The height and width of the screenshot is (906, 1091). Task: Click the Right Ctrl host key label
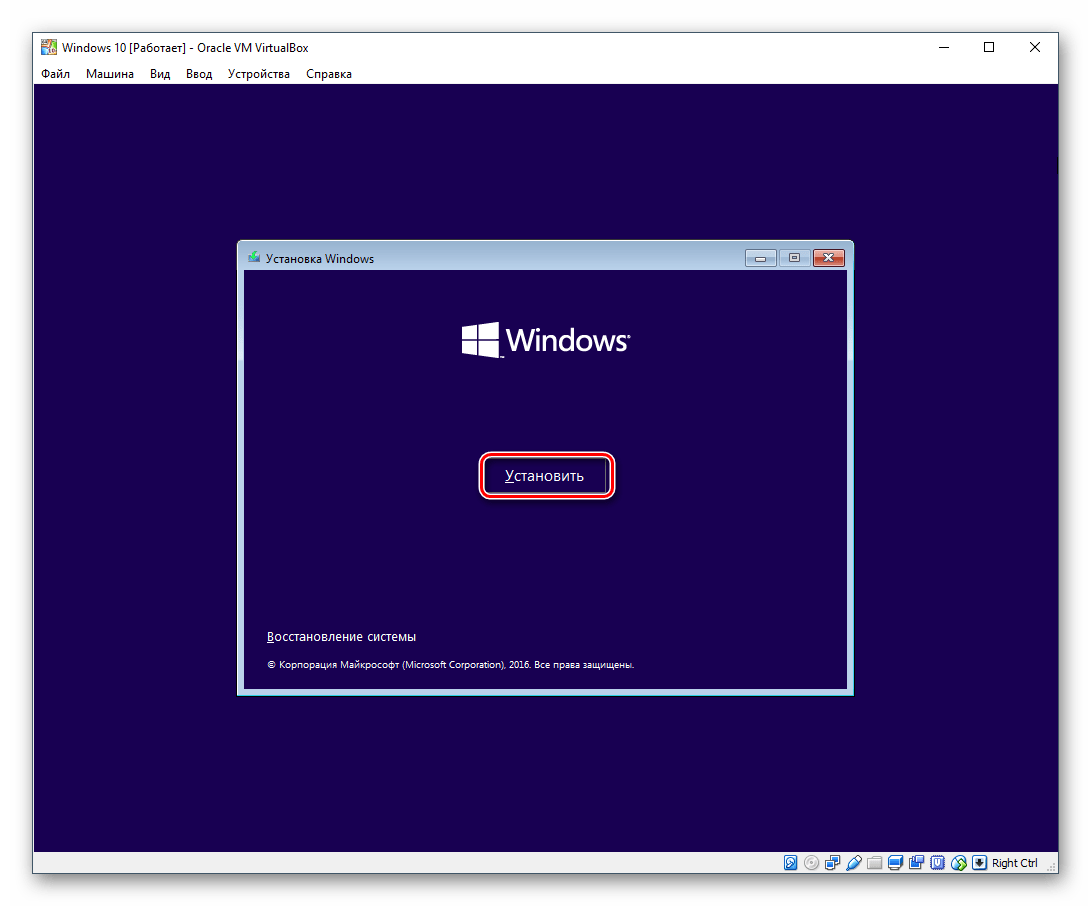(1014, 863)
